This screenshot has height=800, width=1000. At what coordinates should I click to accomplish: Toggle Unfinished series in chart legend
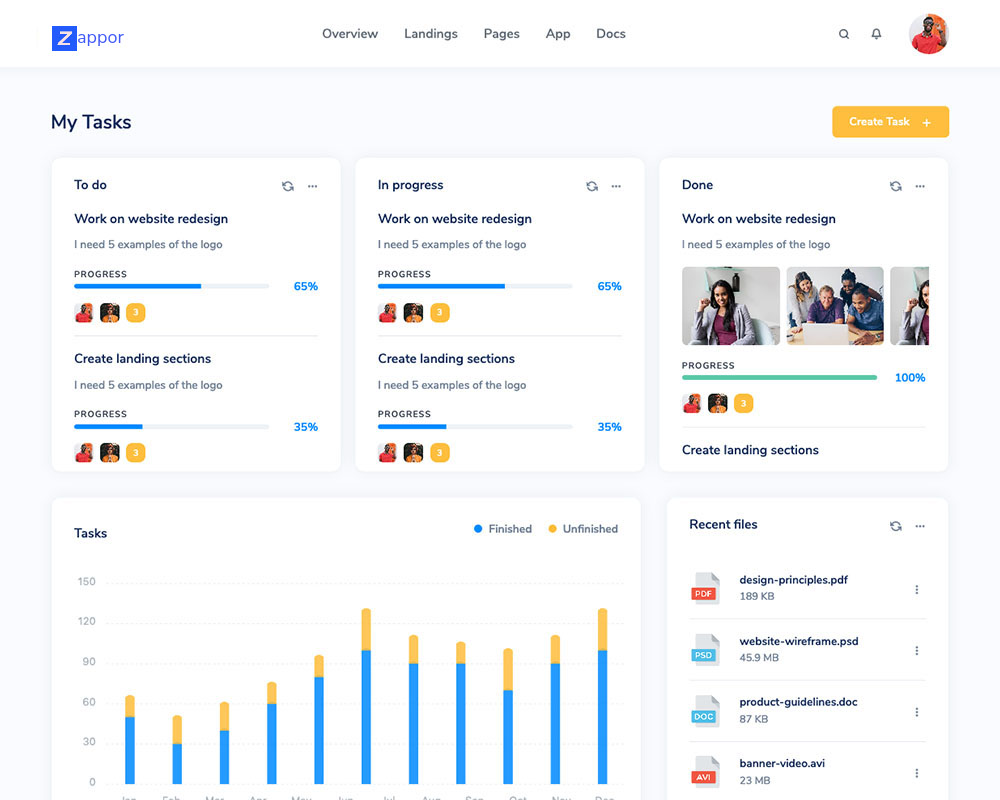pos(582,529)
